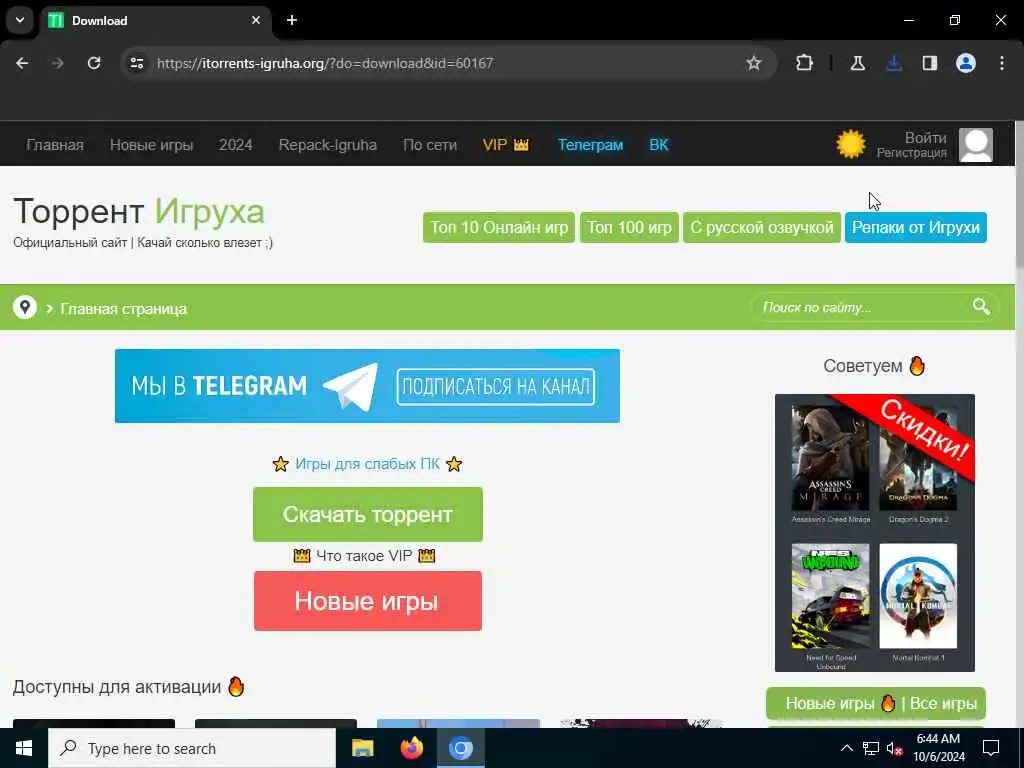Click the location pin icon in breadcrumb
Image resolution: width=1024 pixels, height=768 pixels.
25,307
